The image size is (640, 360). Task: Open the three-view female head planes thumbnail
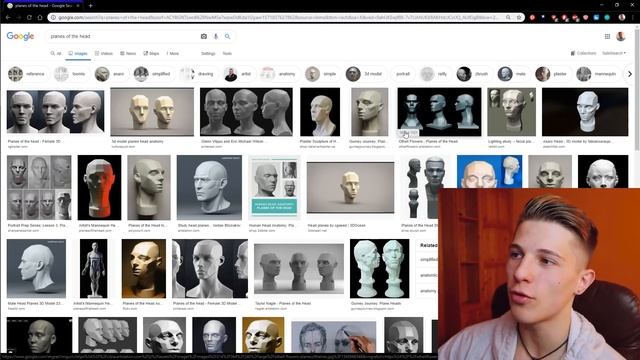click(x=56, y=111)
